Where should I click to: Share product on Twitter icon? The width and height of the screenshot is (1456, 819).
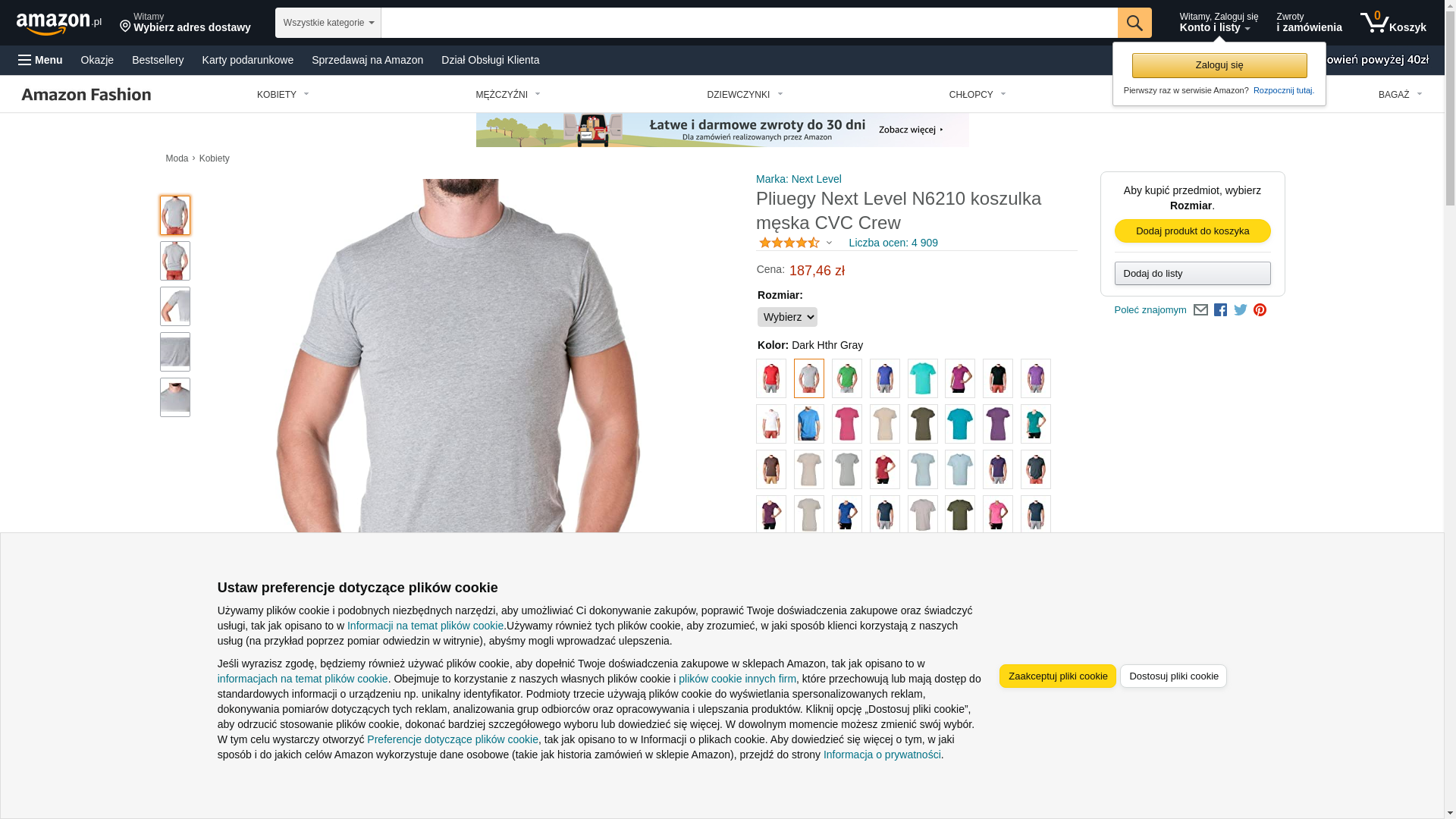[x=1241, y=309]
